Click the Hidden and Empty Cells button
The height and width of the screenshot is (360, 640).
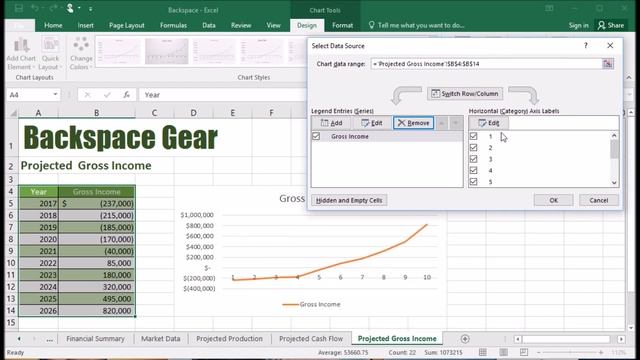(x=349, y=200)
